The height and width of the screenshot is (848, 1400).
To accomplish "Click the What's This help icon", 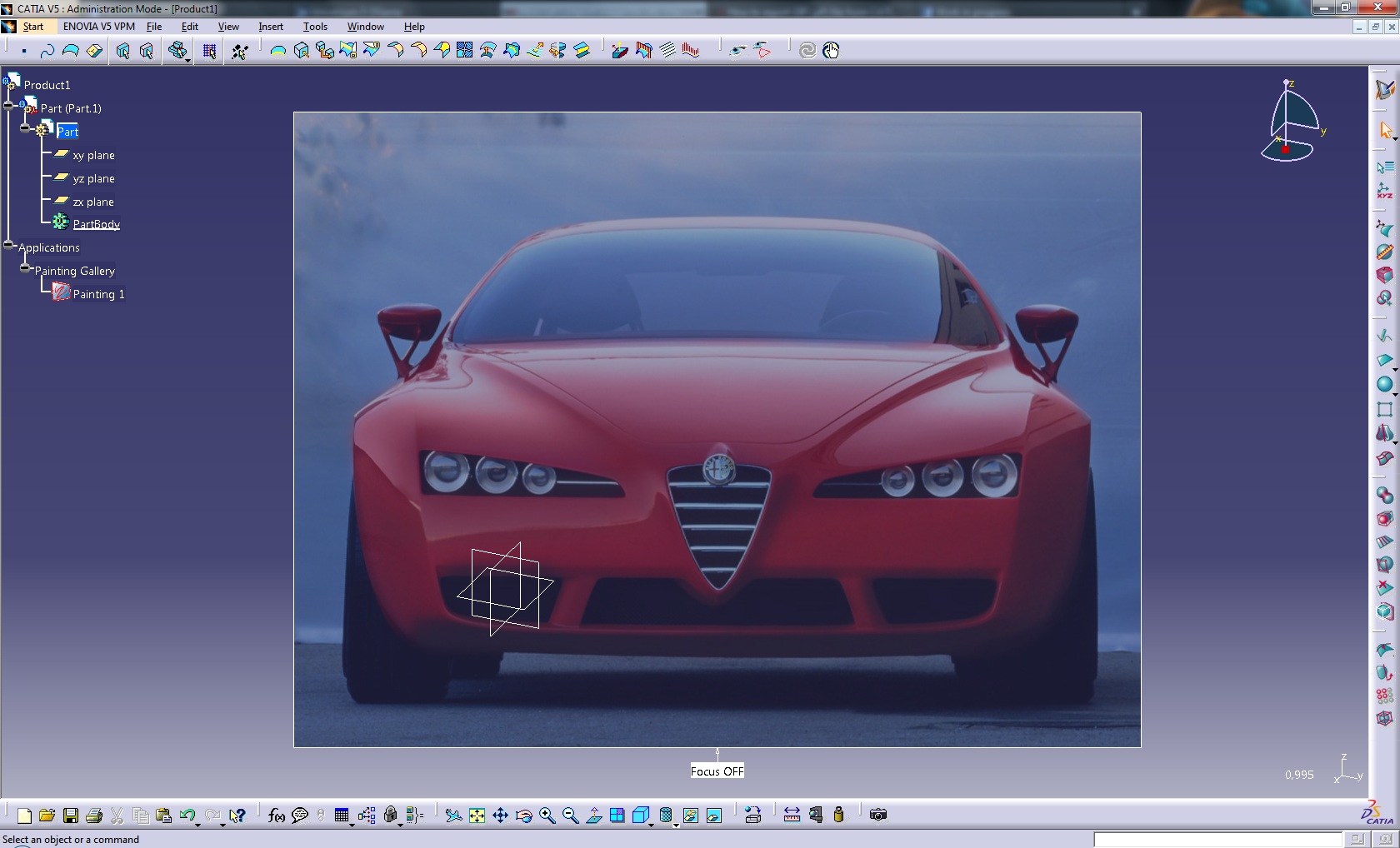I will tap(237, 816).
